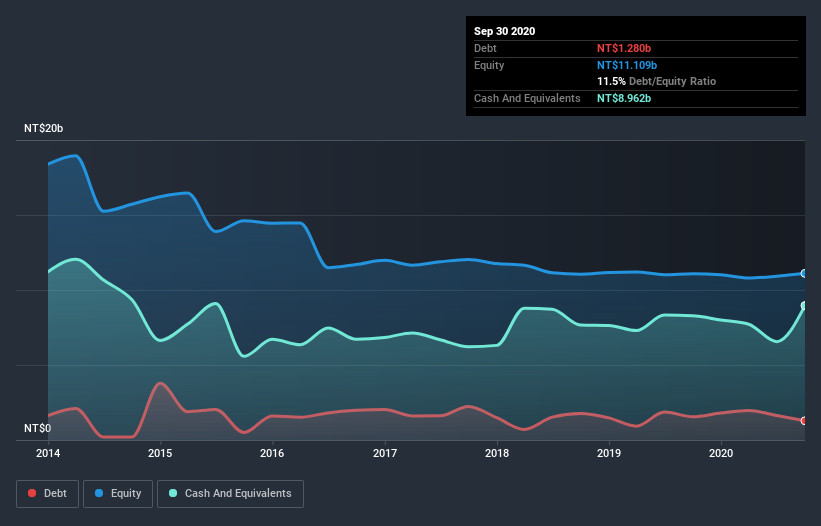Select the Equity endpoint marker on chart
Image resolution: width=821 pixels, height=526 pixels.
(x=804, y=273)
